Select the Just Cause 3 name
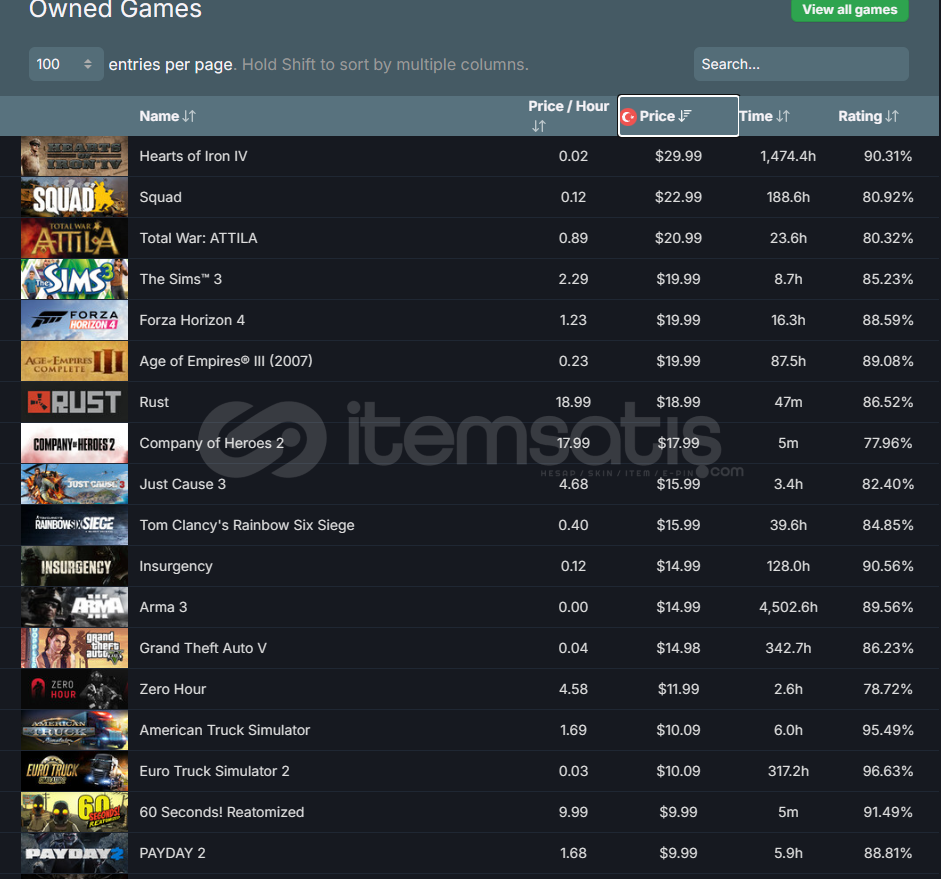This screenshot has width=941, height=879. click(182, 484)
